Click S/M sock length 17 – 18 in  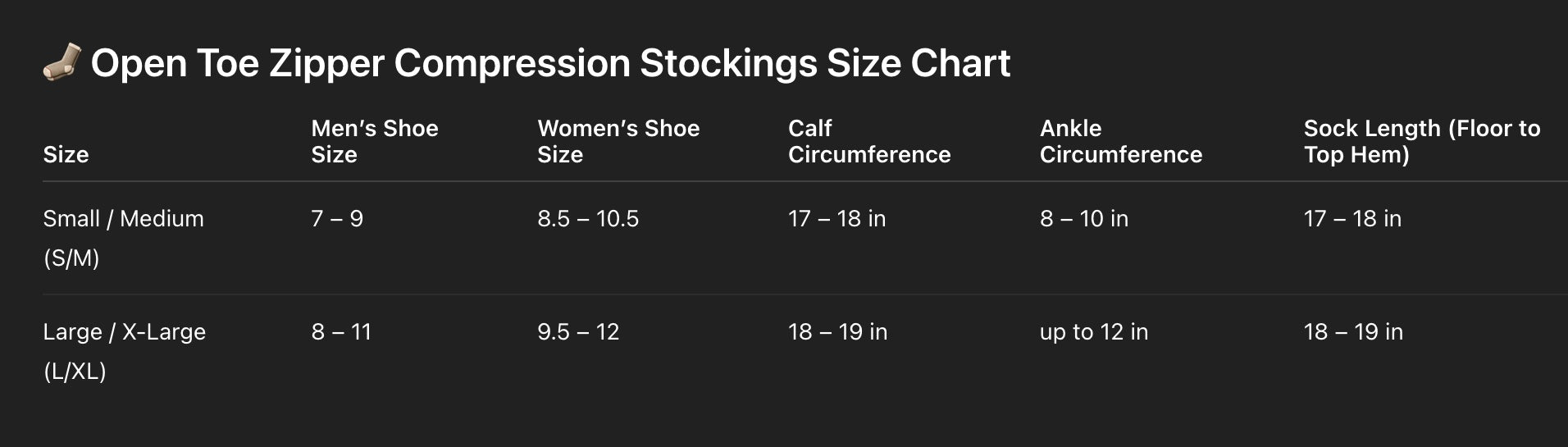pos(1352,219)
